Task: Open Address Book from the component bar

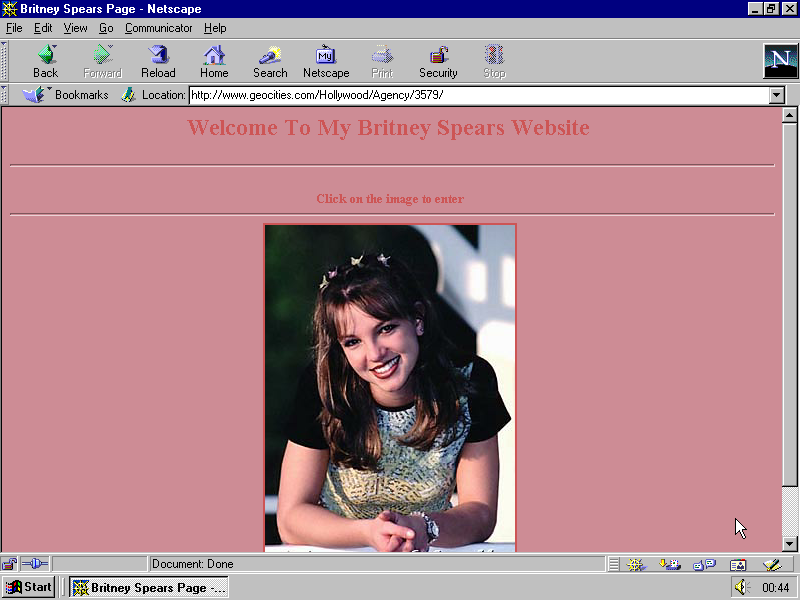Action: pos(738,564)
